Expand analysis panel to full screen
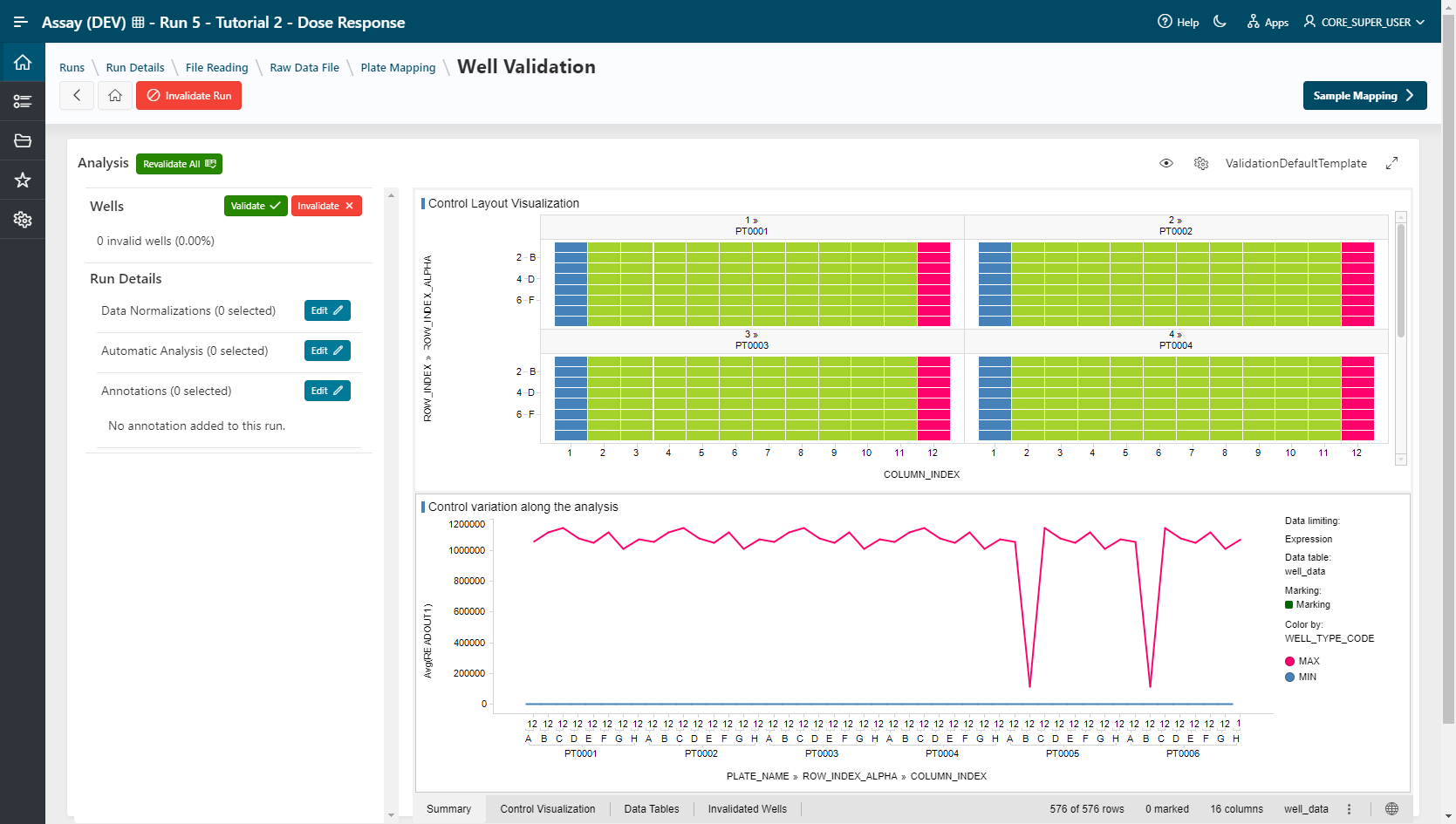This screenshot has height=824, width=1456. 1392,163
